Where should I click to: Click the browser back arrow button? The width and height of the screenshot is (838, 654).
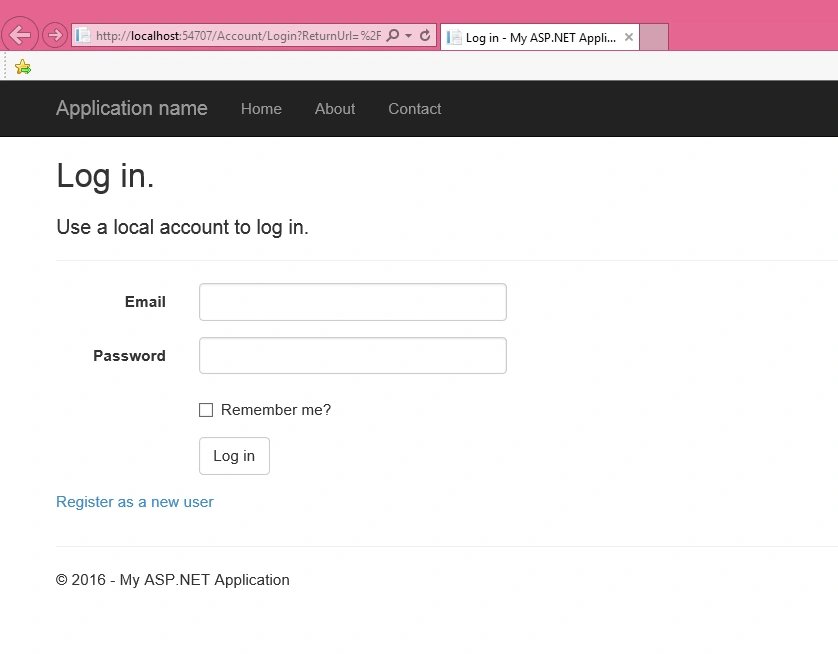point(20,35)
